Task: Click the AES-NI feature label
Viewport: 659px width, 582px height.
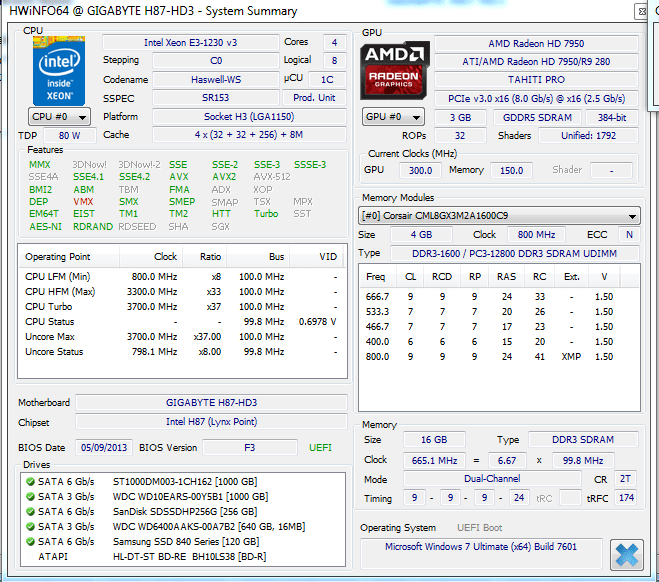Action: 45,227
